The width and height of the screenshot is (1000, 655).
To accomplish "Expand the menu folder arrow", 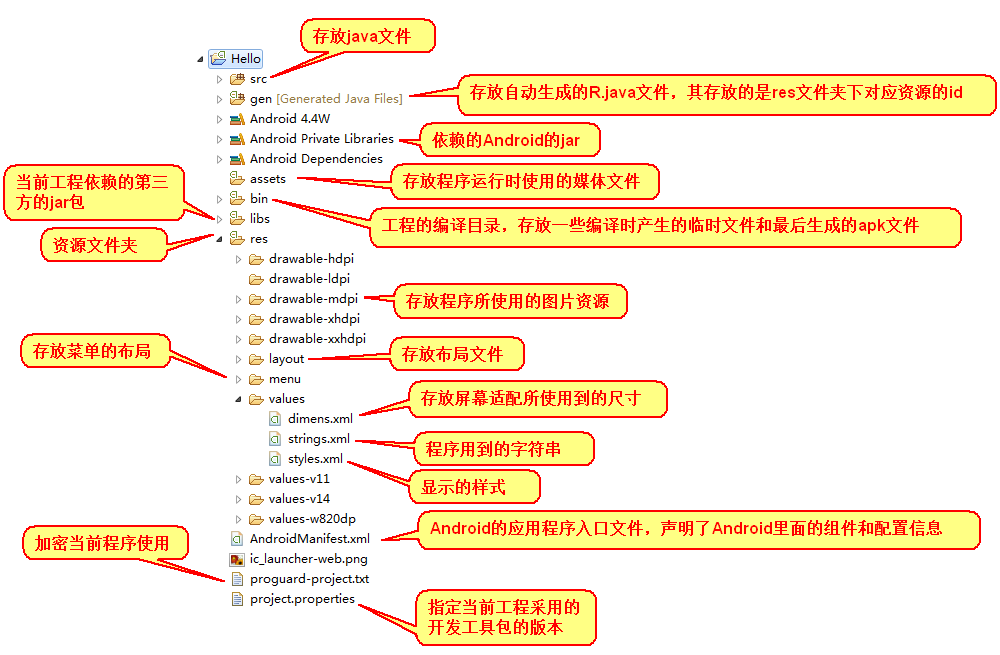I will tap(238, 379).
